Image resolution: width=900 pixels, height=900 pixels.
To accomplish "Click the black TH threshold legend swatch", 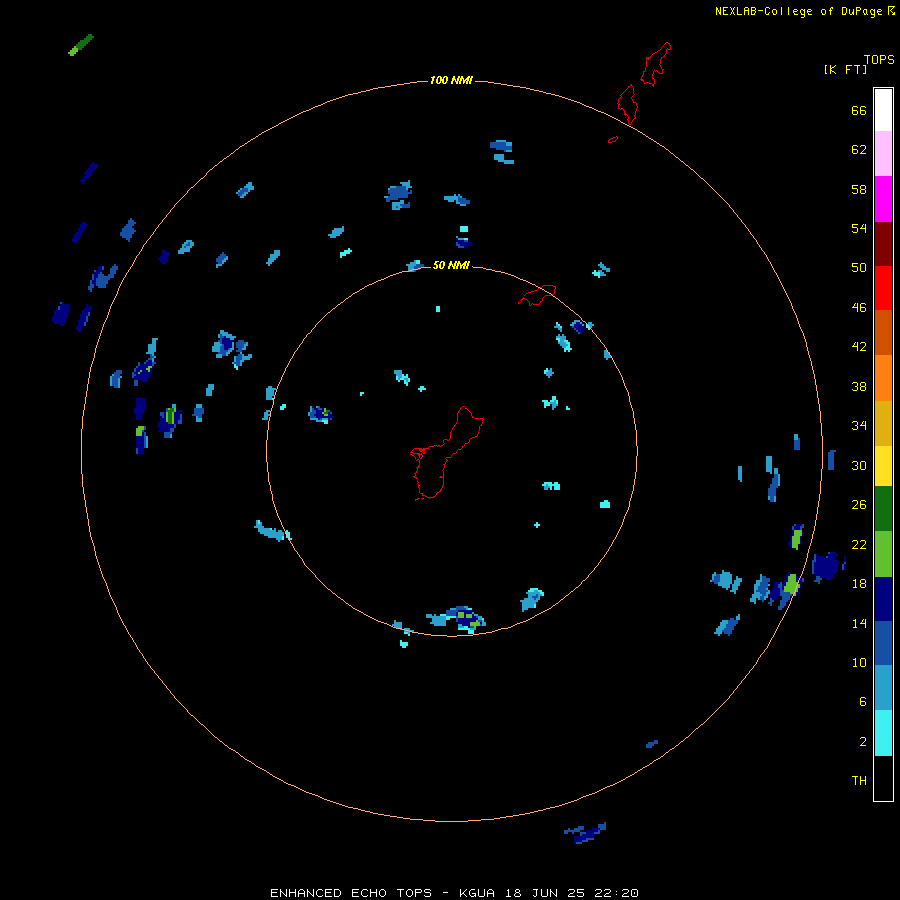I will [x=883, y=778].
